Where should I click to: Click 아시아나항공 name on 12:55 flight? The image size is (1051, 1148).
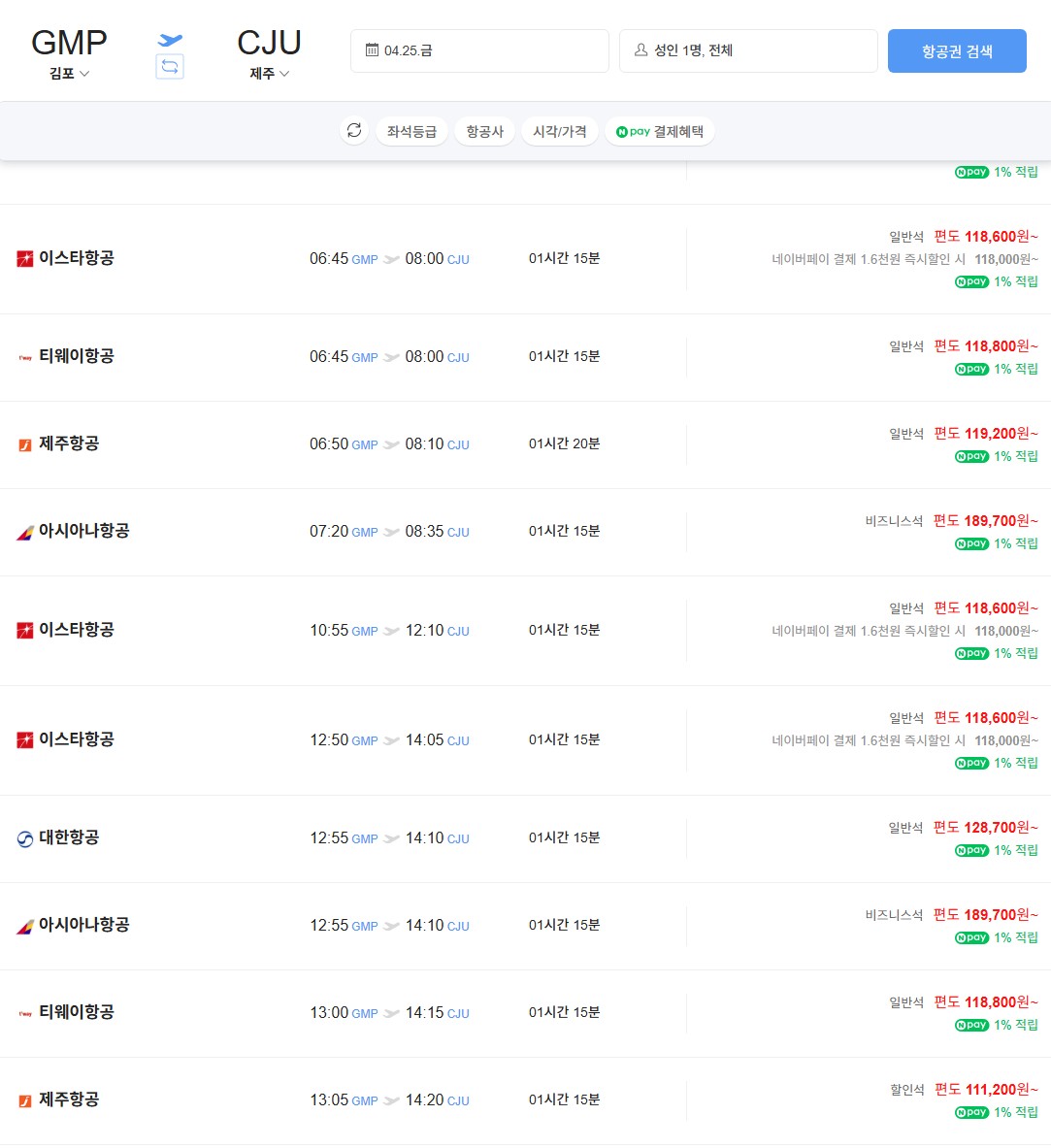click(x=84, y=925)
